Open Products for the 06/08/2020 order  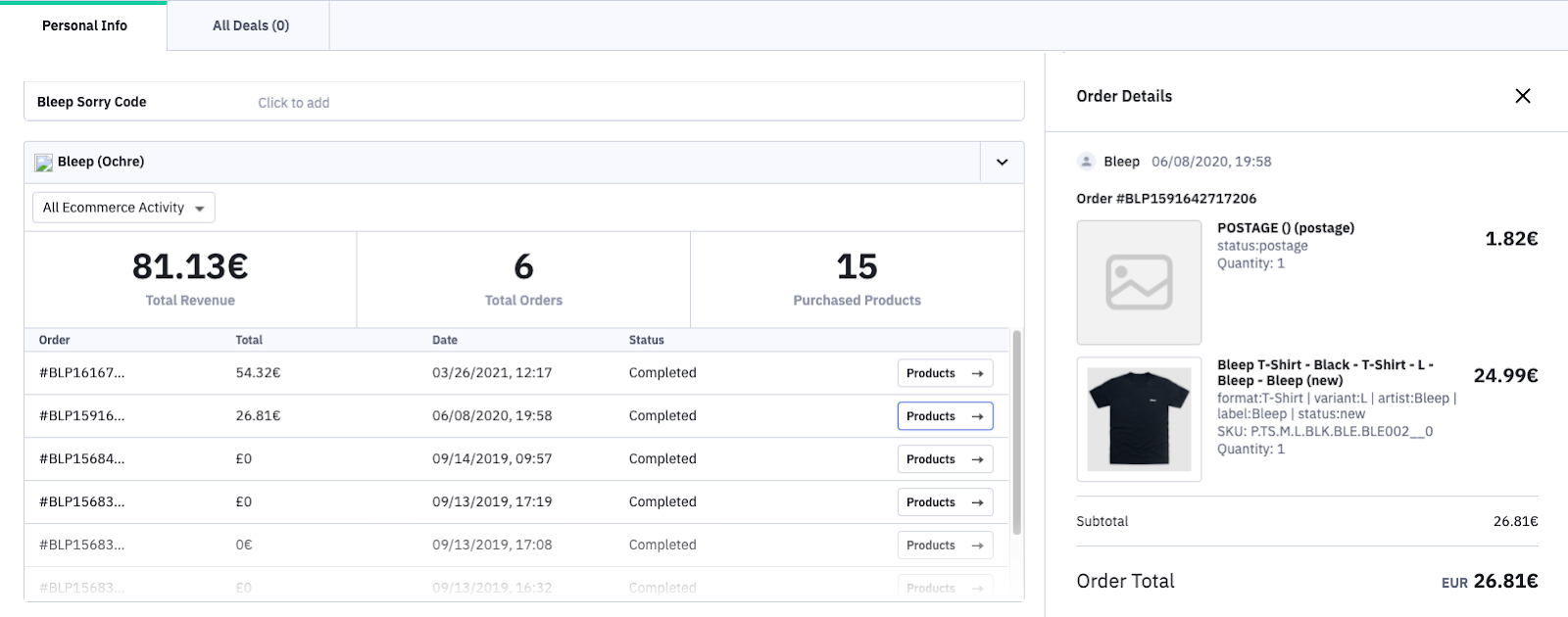[x=945, y=416]
